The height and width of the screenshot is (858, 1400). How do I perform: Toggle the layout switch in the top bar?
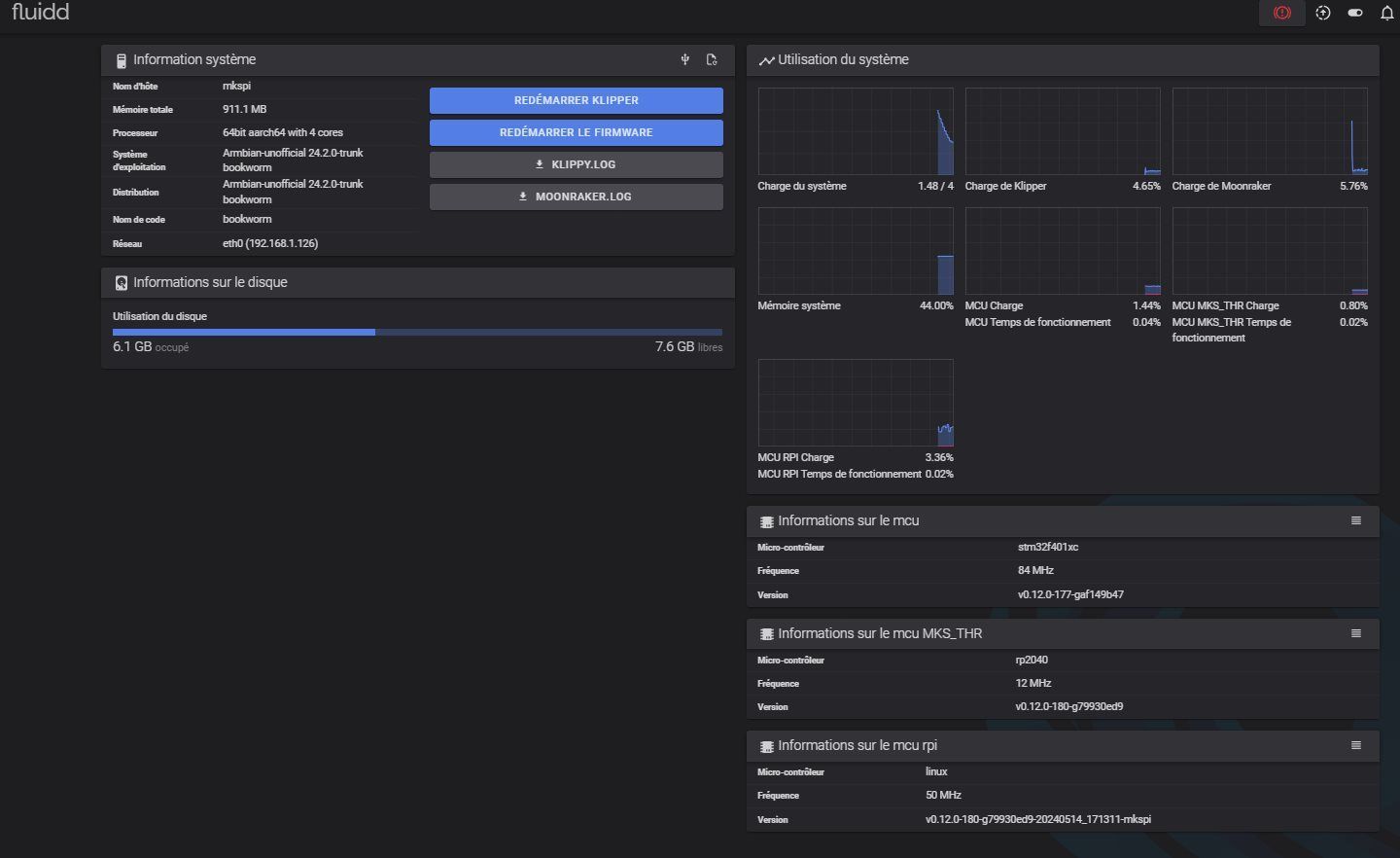(x=1355, y=13)
